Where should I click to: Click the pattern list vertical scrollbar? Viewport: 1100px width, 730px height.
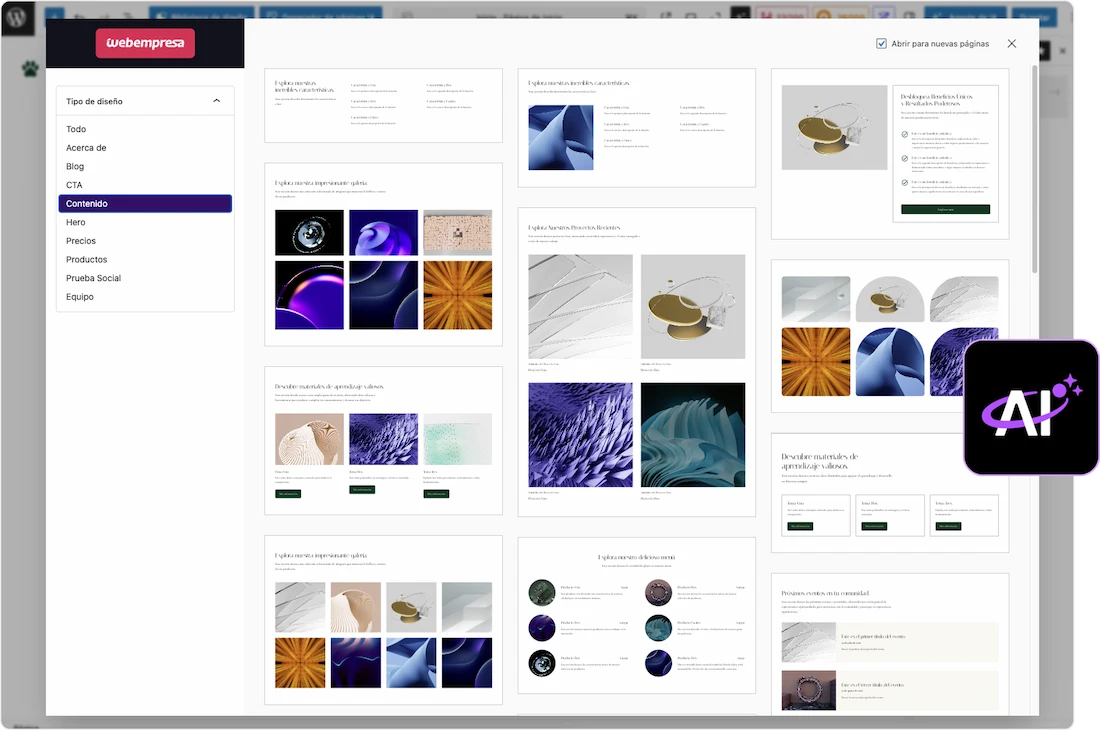tap(1034, 170)
